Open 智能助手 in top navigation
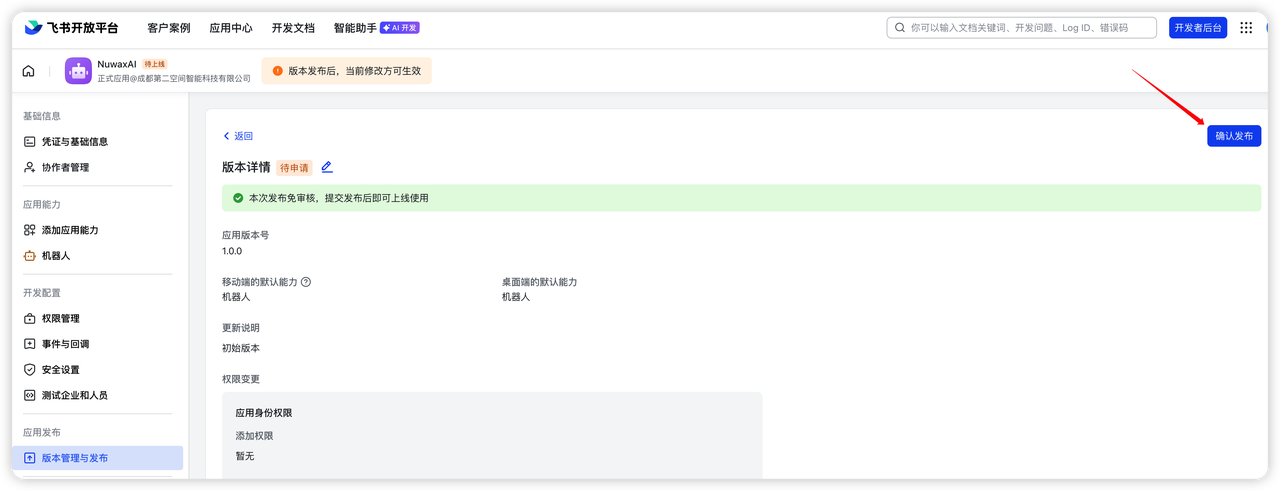Viewport: 1280px width, 491px height. pos(355,28)
